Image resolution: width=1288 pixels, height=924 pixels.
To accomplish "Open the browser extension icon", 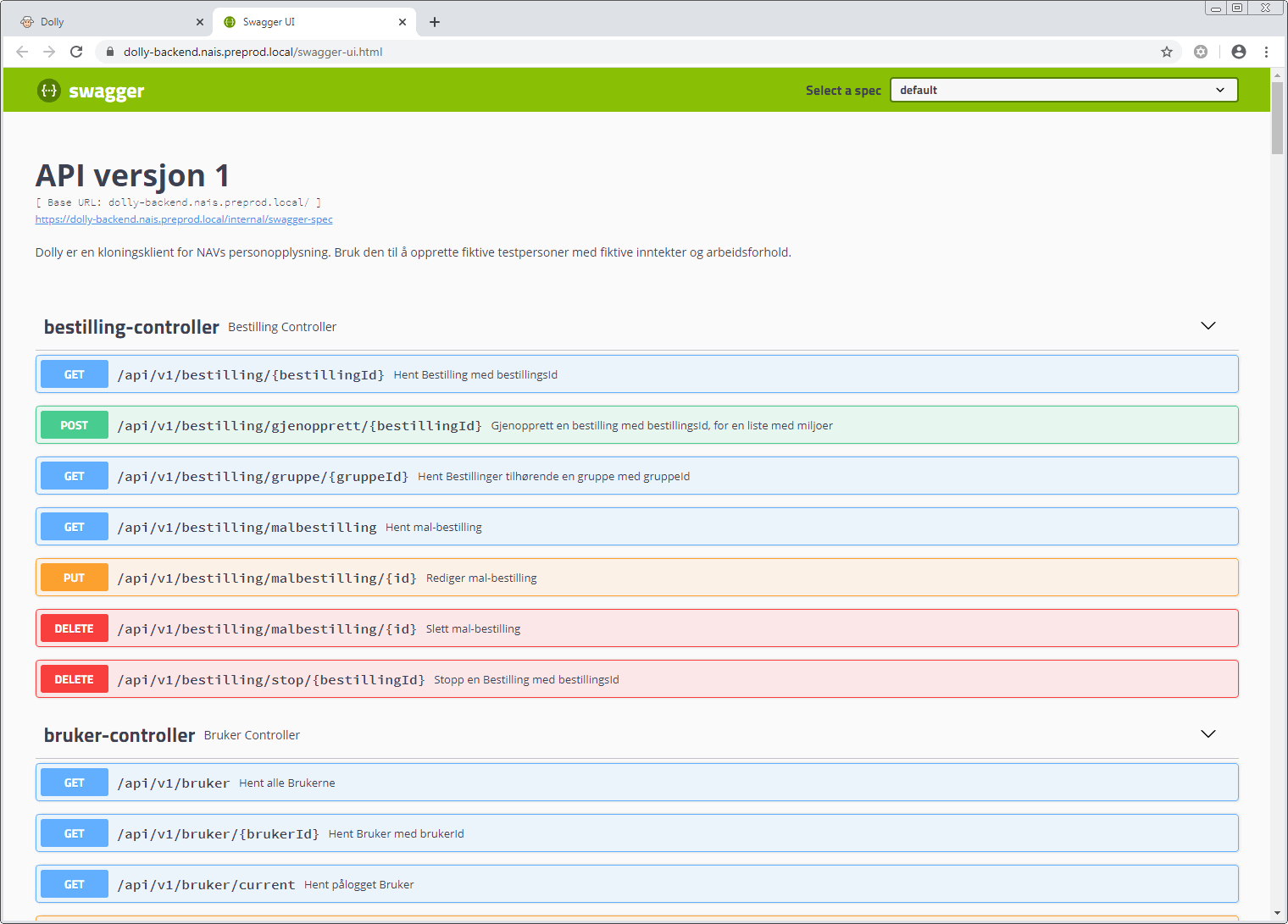I will point(1201,52).
